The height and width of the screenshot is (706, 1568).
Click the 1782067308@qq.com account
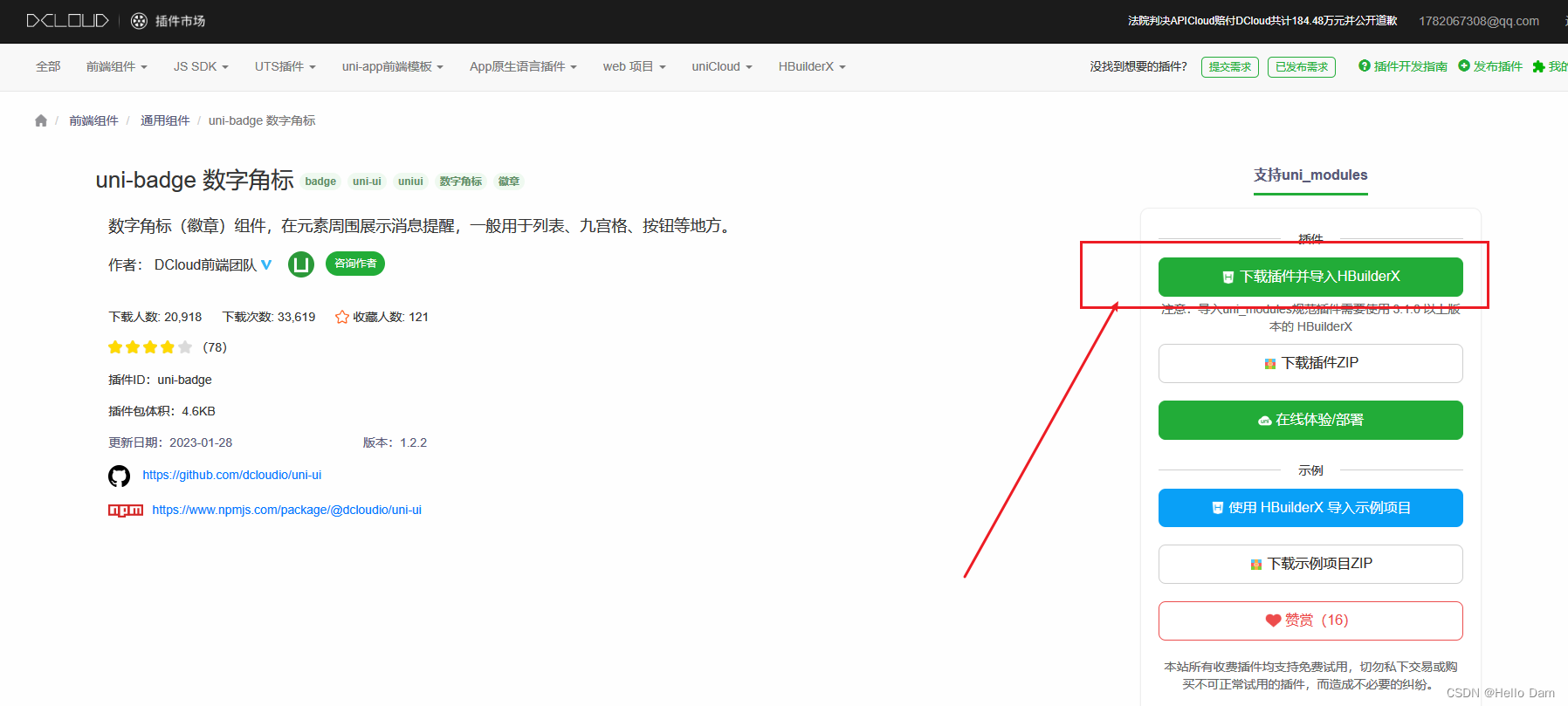pyautogui.click(x=1479, y=21)
